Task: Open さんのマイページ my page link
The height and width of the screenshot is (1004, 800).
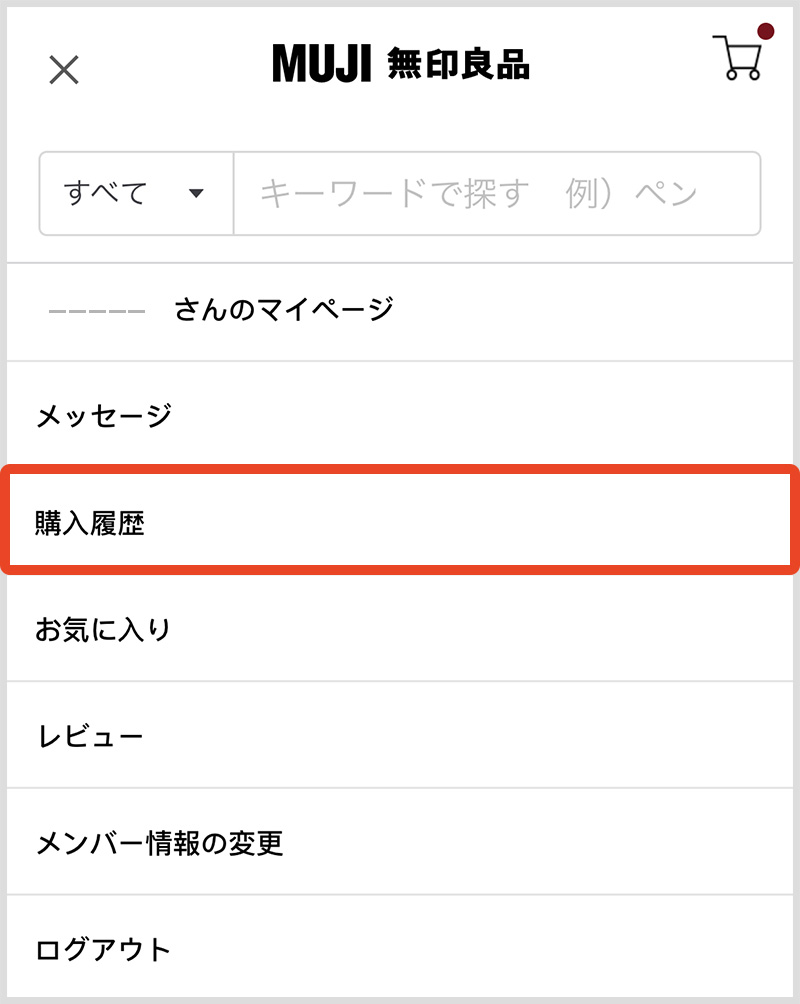Action: 284,309
